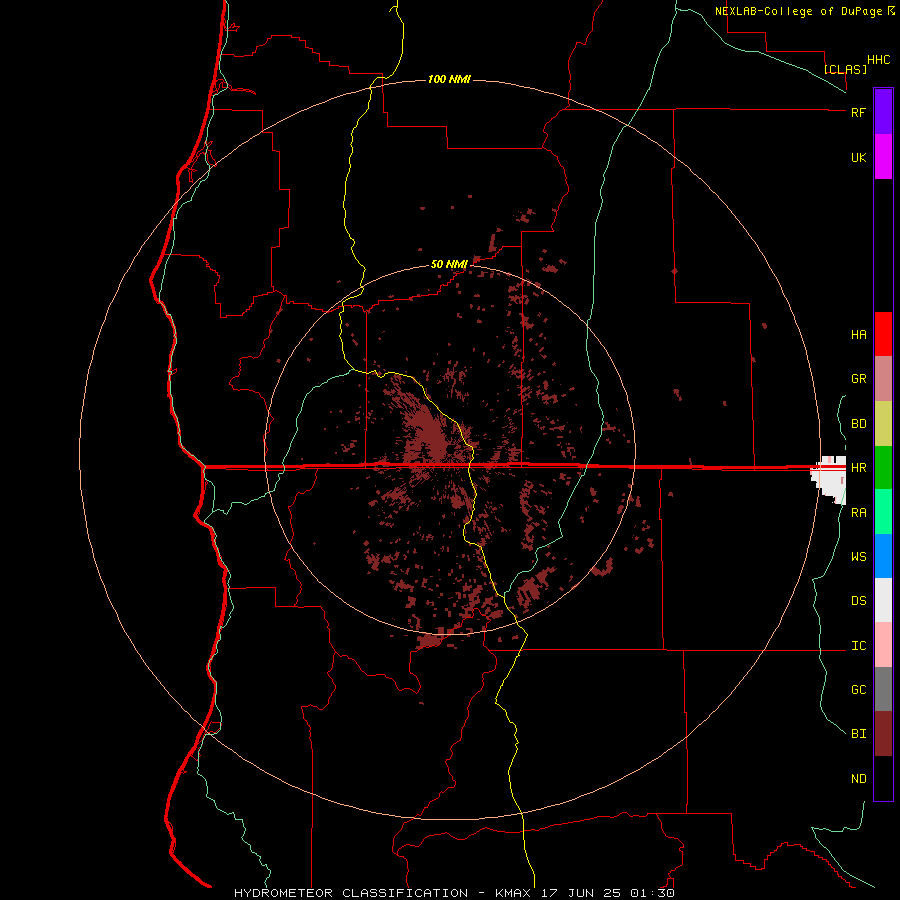Click the ND legend label
The image size is (900, 900).
coord(858,779)
